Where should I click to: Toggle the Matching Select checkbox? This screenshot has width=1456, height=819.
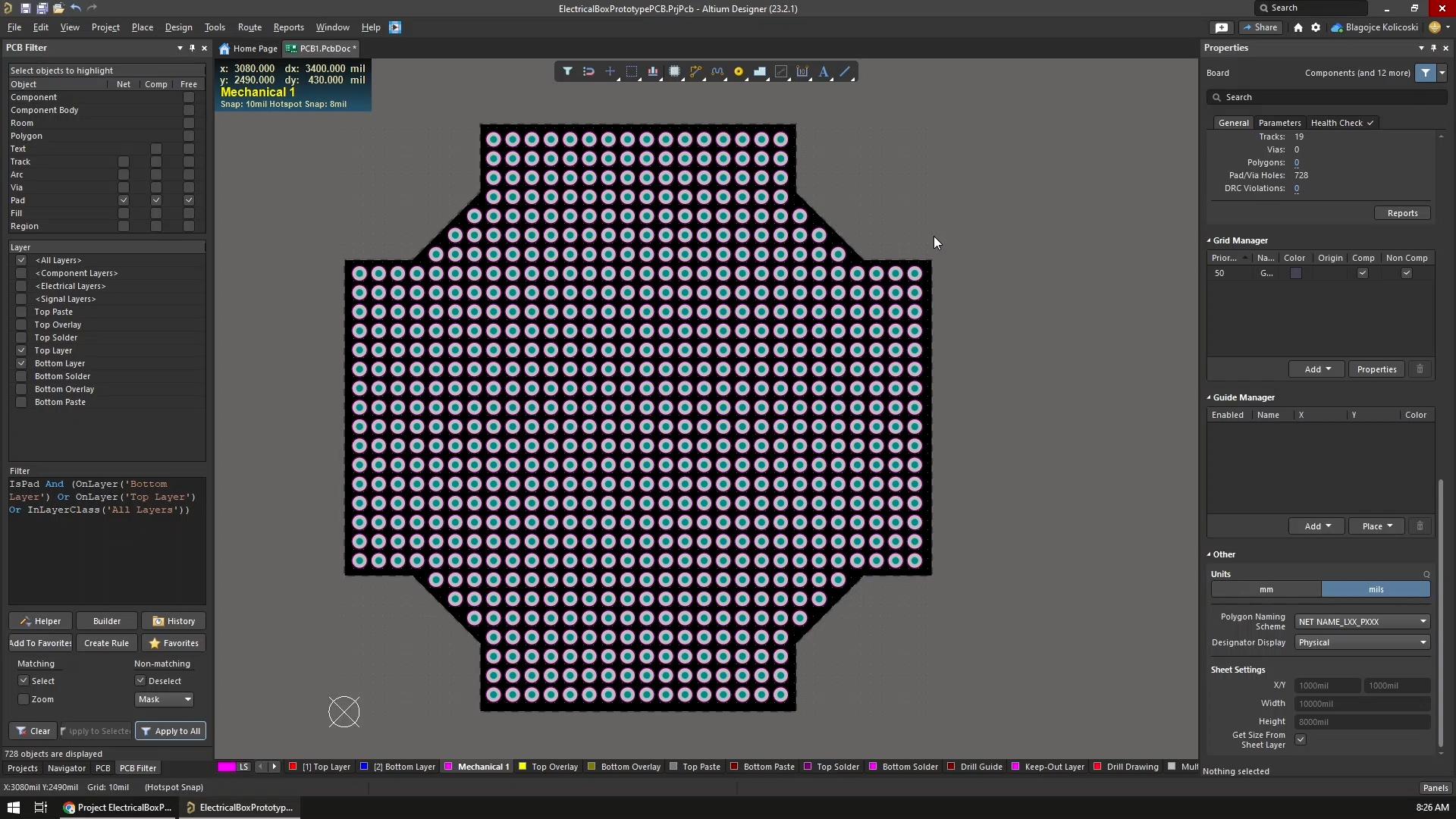24,681
